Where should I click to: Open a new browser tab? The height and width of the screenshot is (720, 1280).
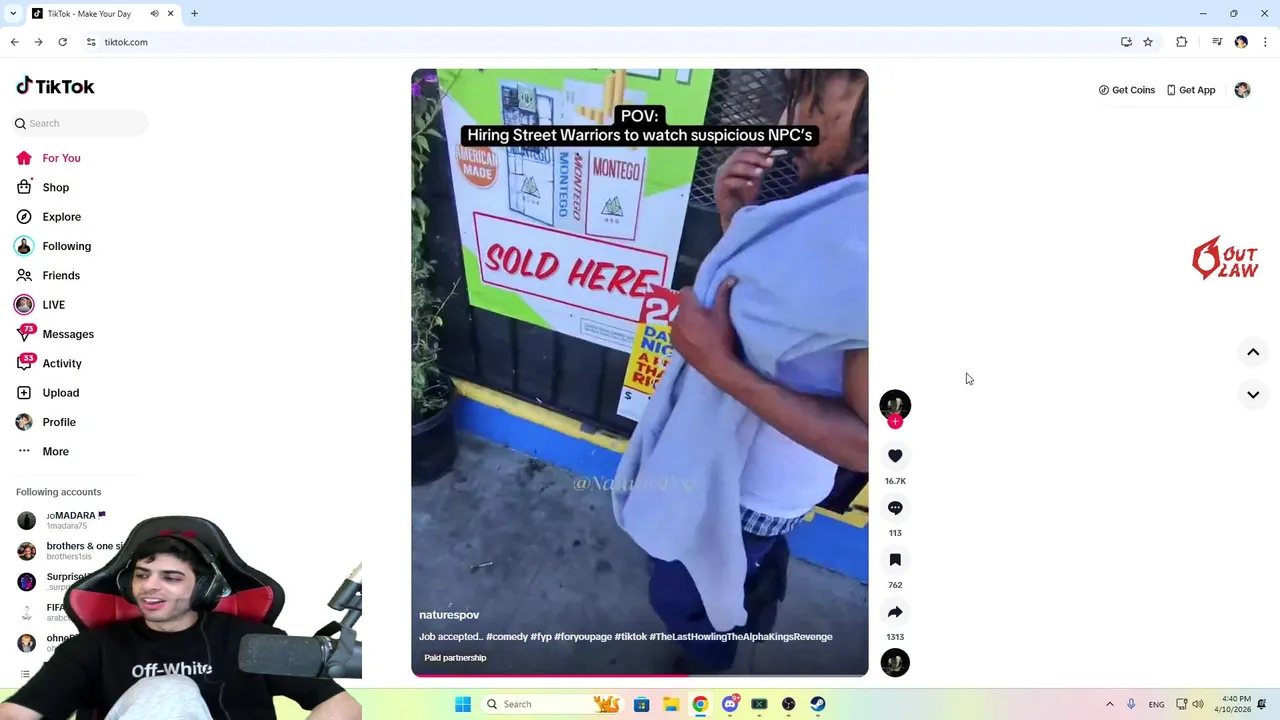click(194, 14)
